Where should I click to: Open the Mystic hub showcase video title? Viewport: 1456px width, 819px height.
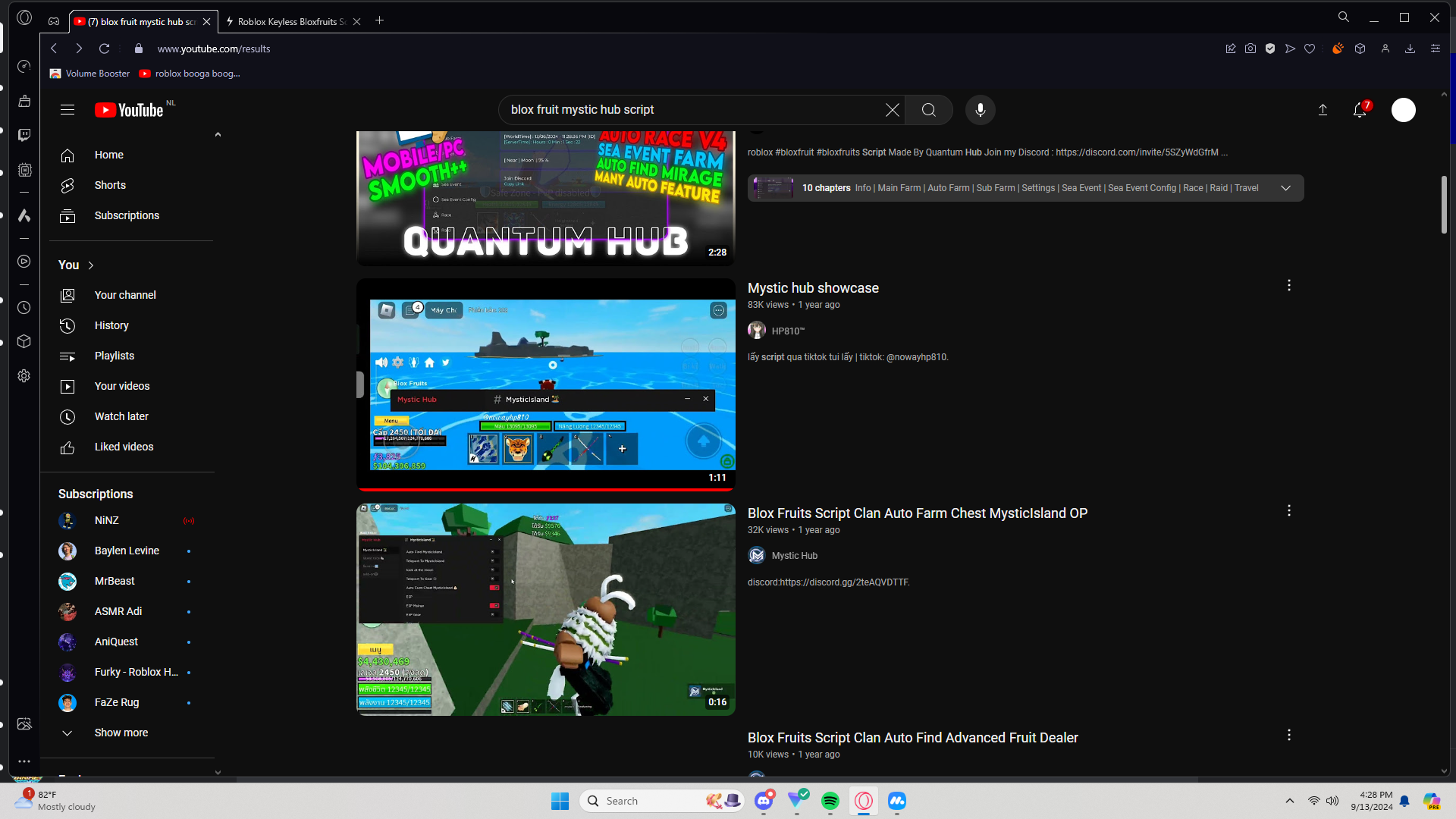tap(813, 288)
